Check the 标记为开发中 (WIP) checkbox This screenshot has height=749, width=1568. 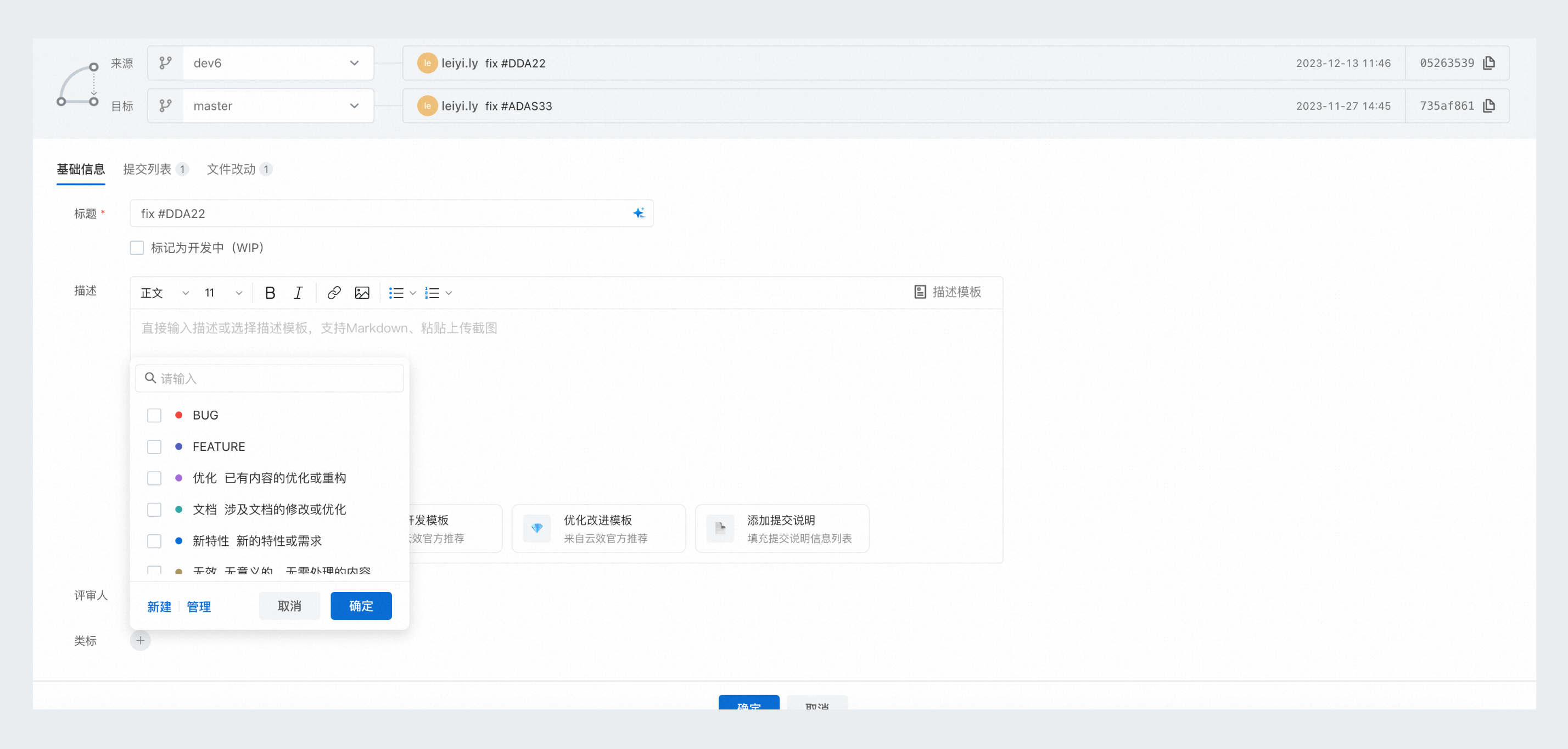tap(137, 247)
